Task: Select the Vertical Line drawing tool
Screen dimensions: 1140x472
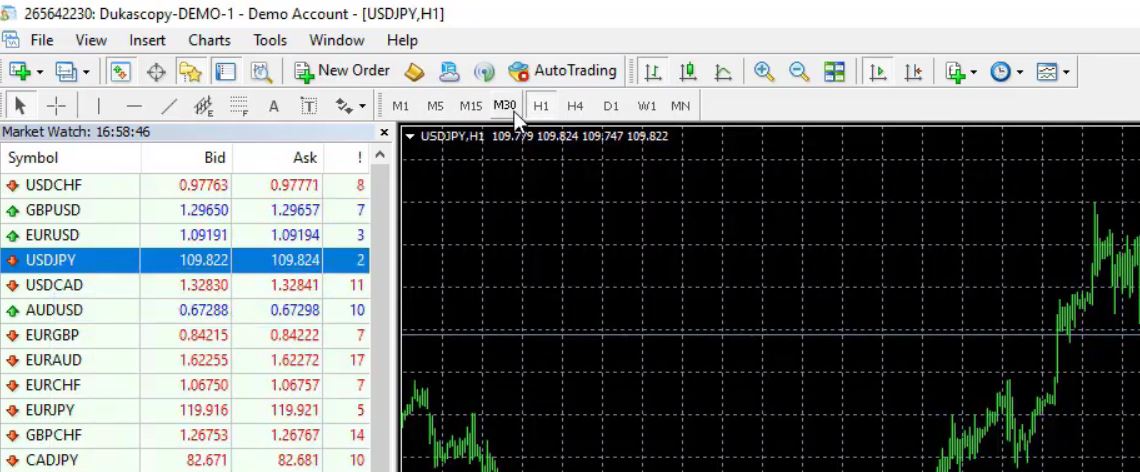Action: (98, 106)
